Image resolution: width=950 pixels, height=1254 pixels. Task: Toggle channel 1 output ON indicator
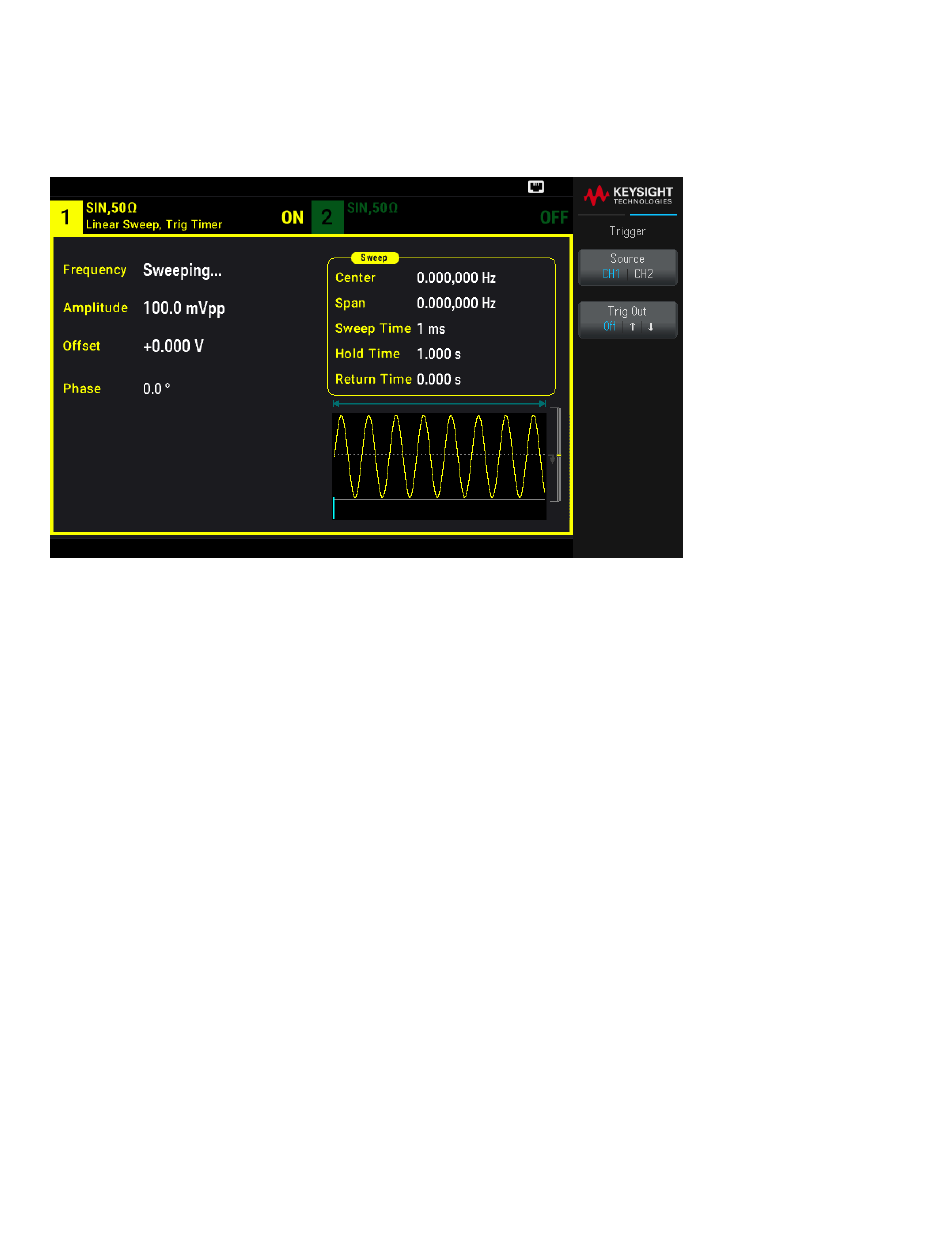click(293, 218)
